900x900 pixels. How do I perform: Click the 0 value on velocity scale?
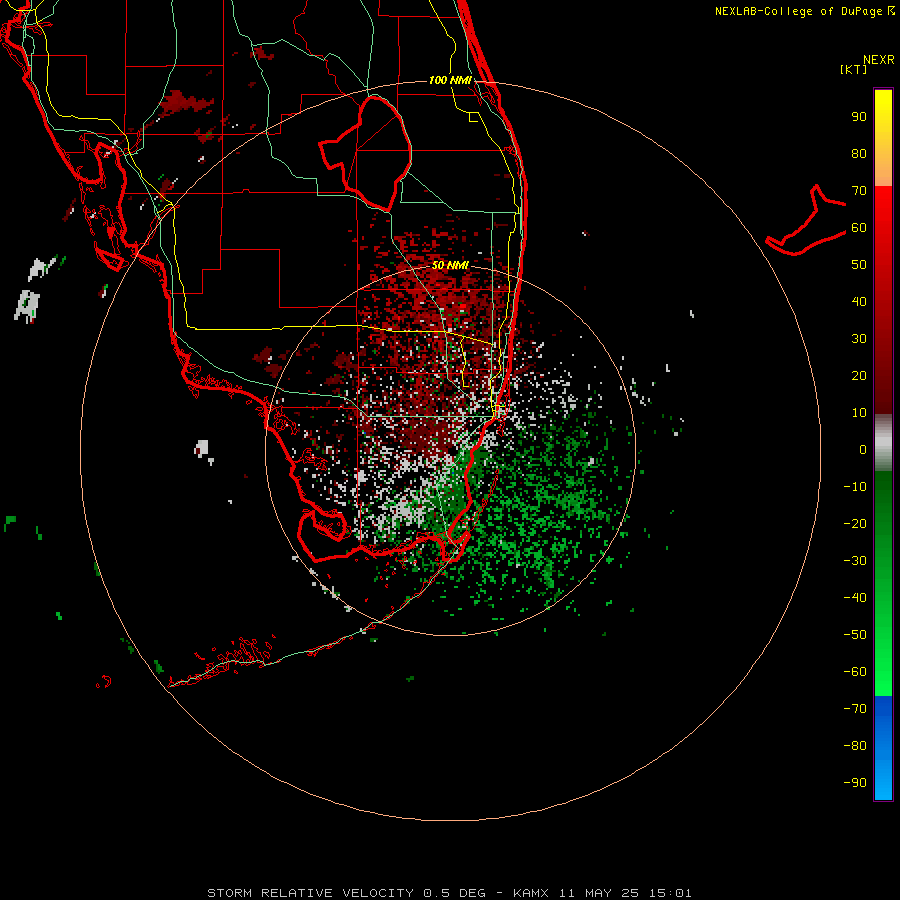(x=863, y=450)
